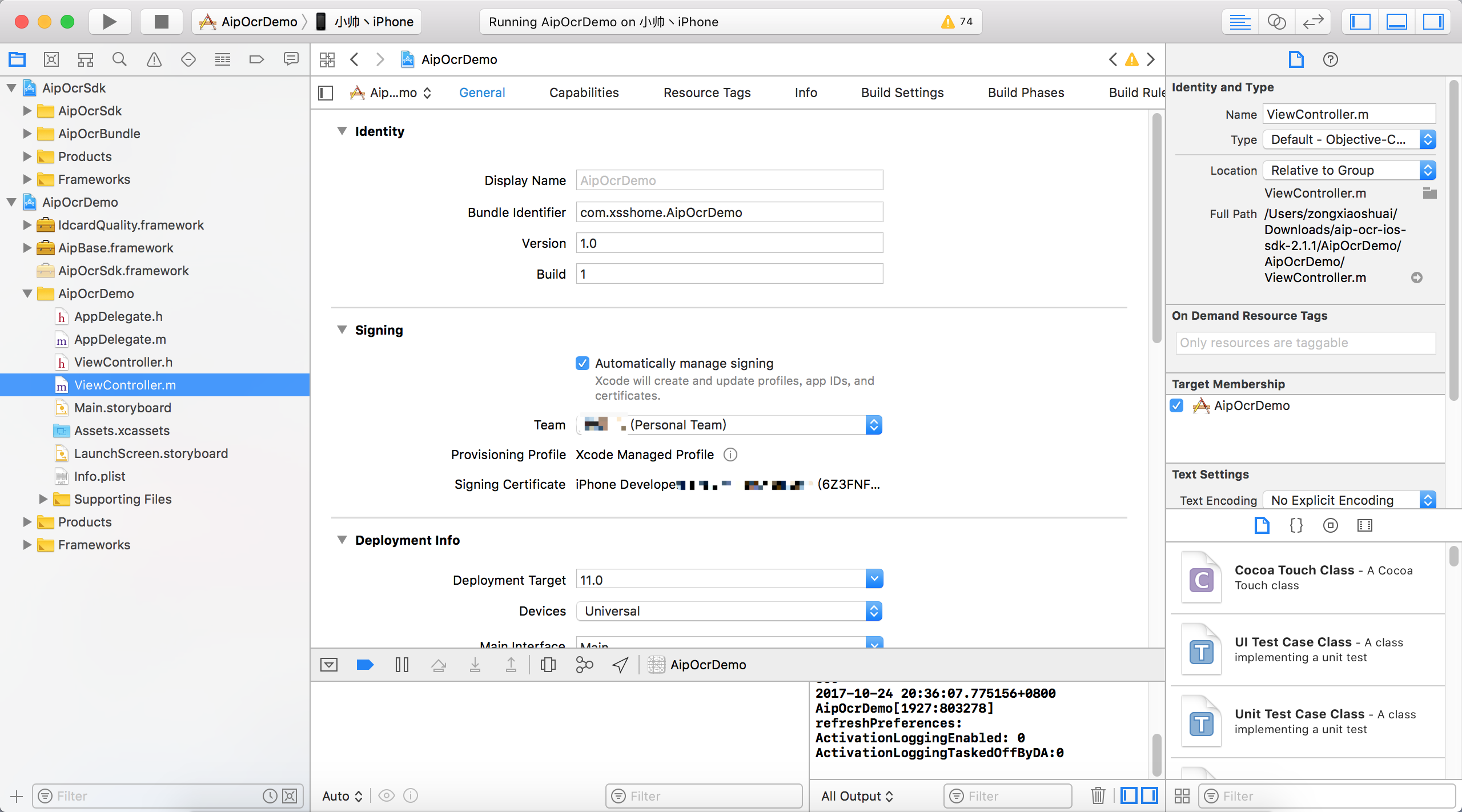Stop the running app
This screenshot has height=812, width=1462.
162,22
